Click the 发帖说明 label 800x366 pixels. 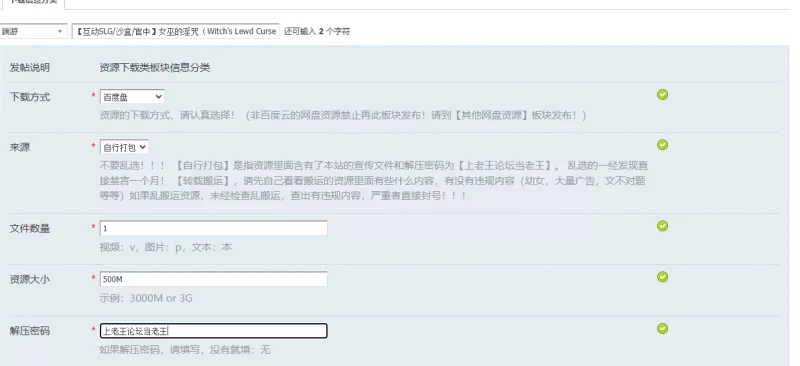[x=30, y=68]
